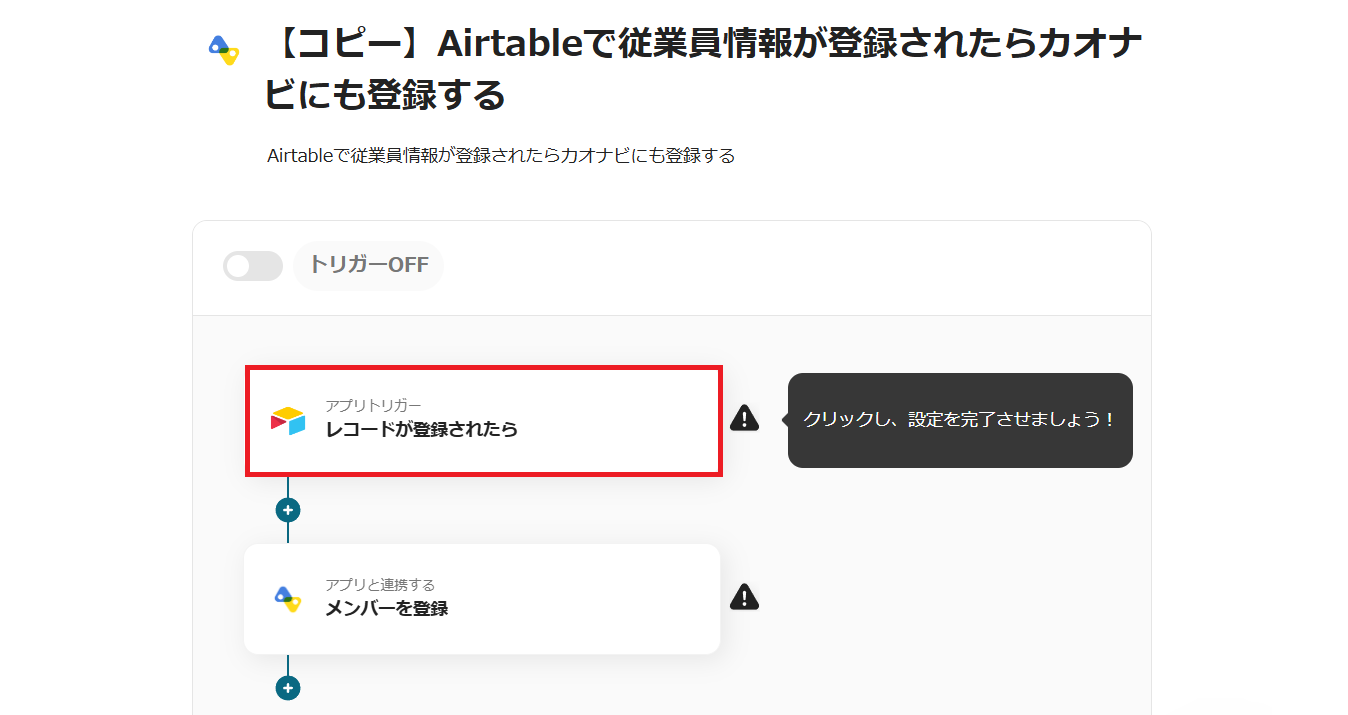This screenshot has height=715, width=1348.
Task: Open the メンバーを登録 action step
Action: (482, 599)
